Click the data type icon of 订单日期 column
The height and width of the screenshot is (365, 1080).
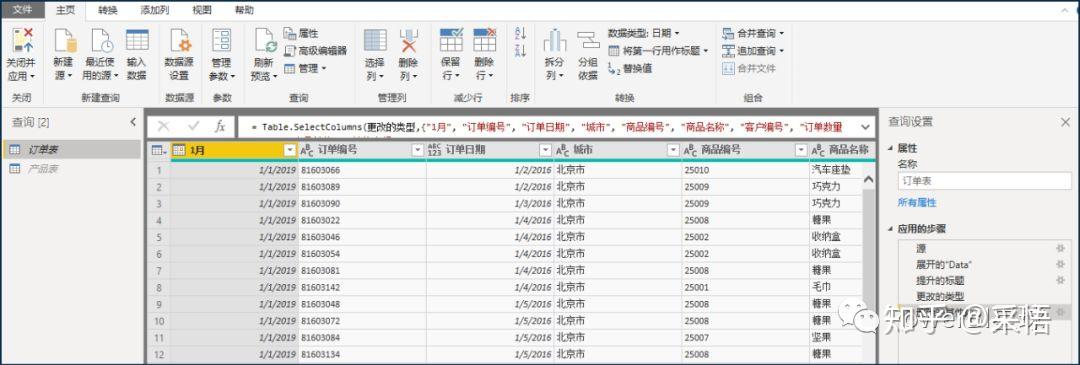pyautogui.click(x=435, y=150)
